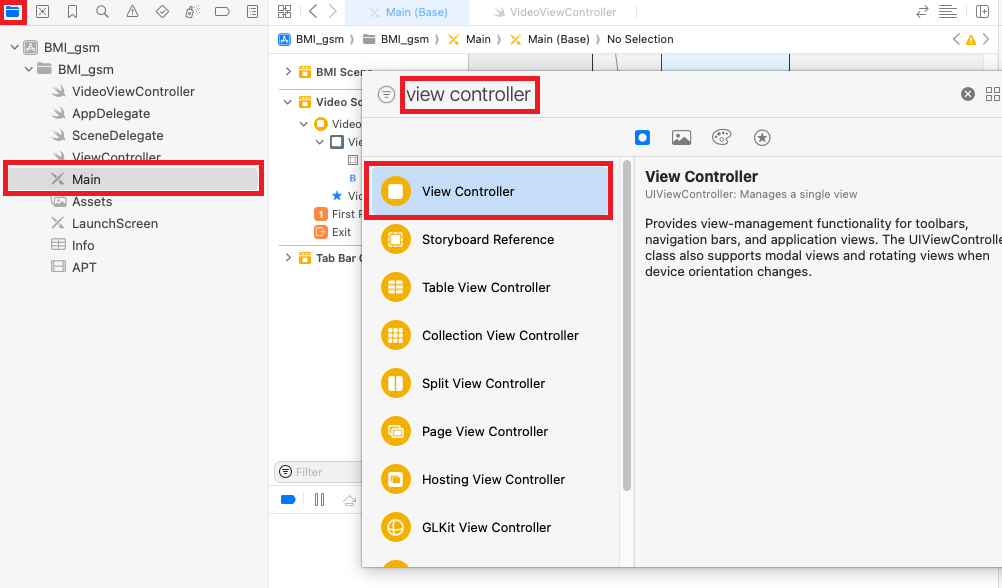Jump to next issue arrow
The image size is (1002, 588).
tap(986, 39)
